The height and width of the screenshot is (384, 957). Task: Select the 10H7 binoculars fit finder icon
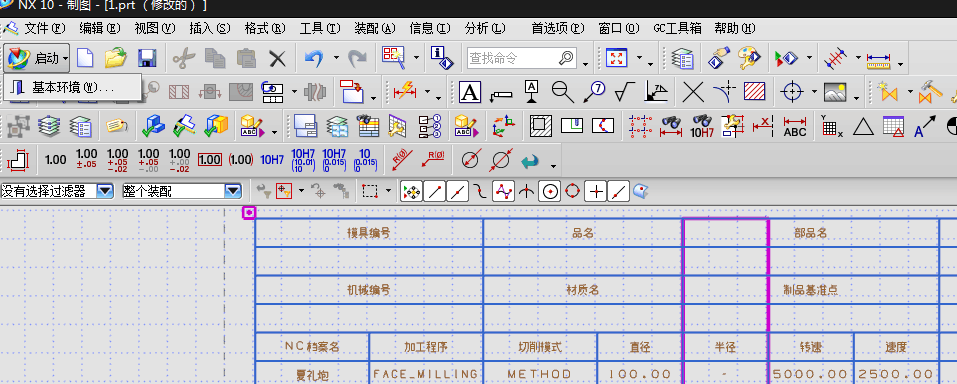point(702,126)
